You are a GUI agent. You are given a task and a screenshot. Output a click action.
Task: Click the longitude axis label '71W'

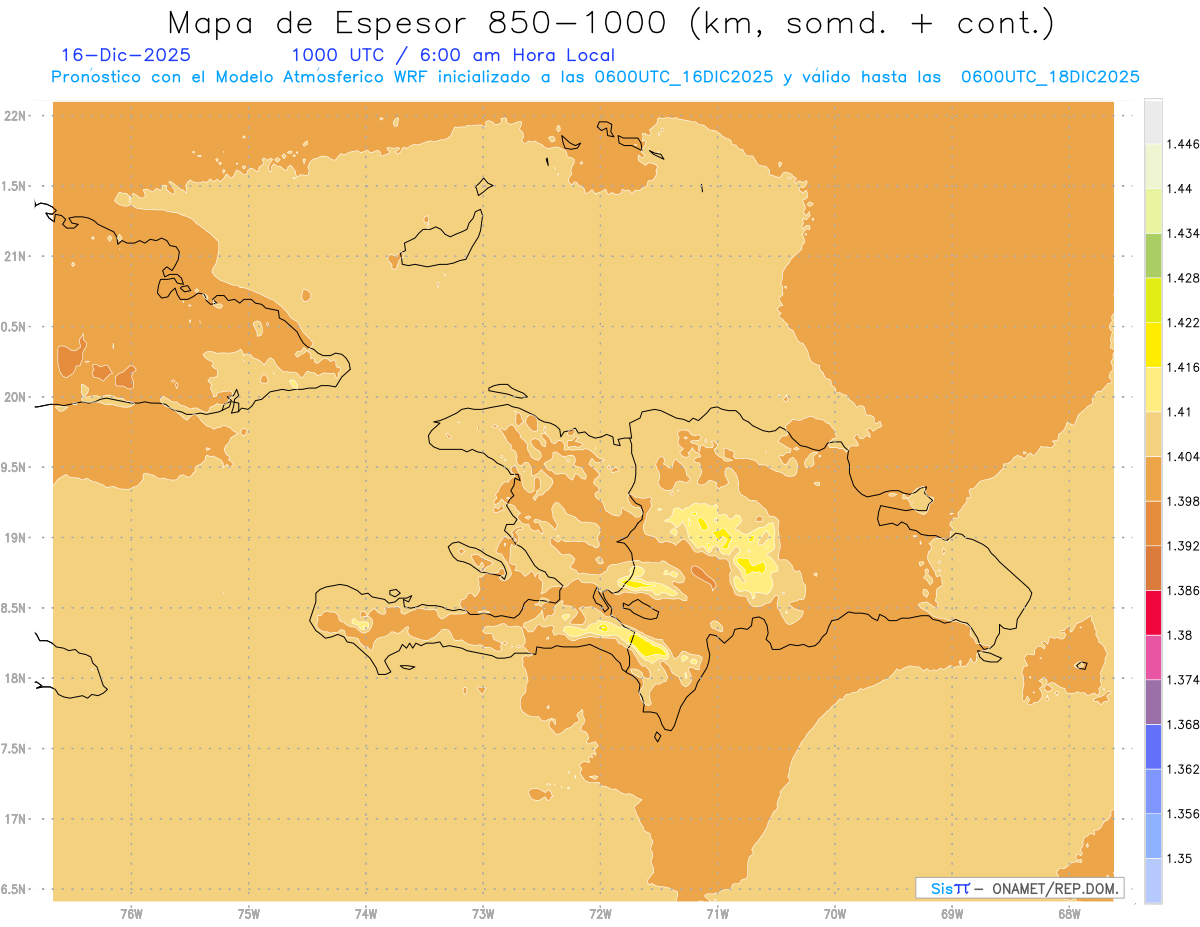[x=717, y=914]
